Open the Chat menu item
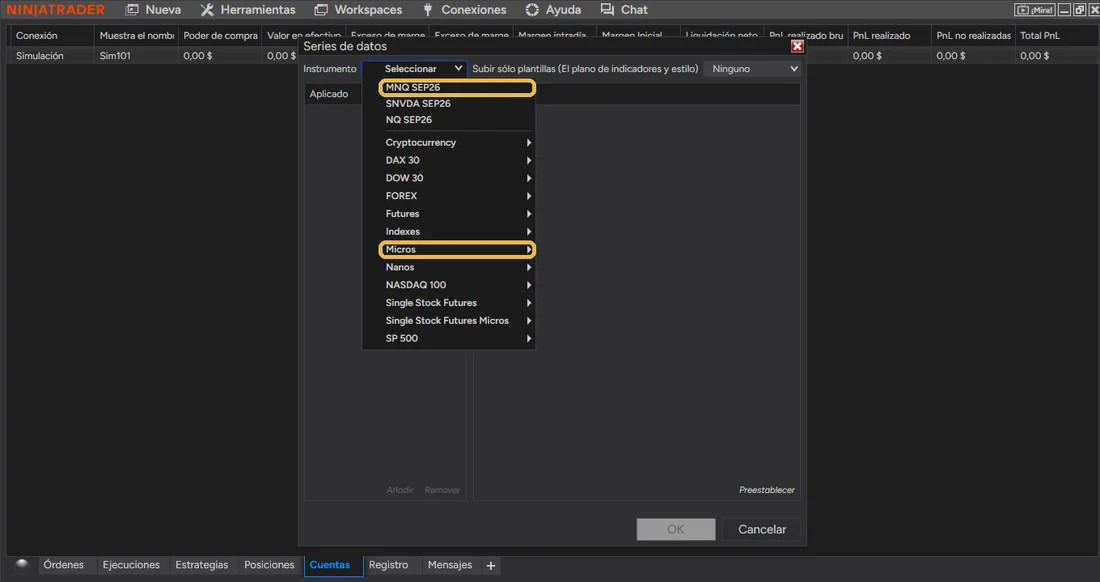Image resolution: width=1100 pixels, height=582 pixels. [624, 10]
